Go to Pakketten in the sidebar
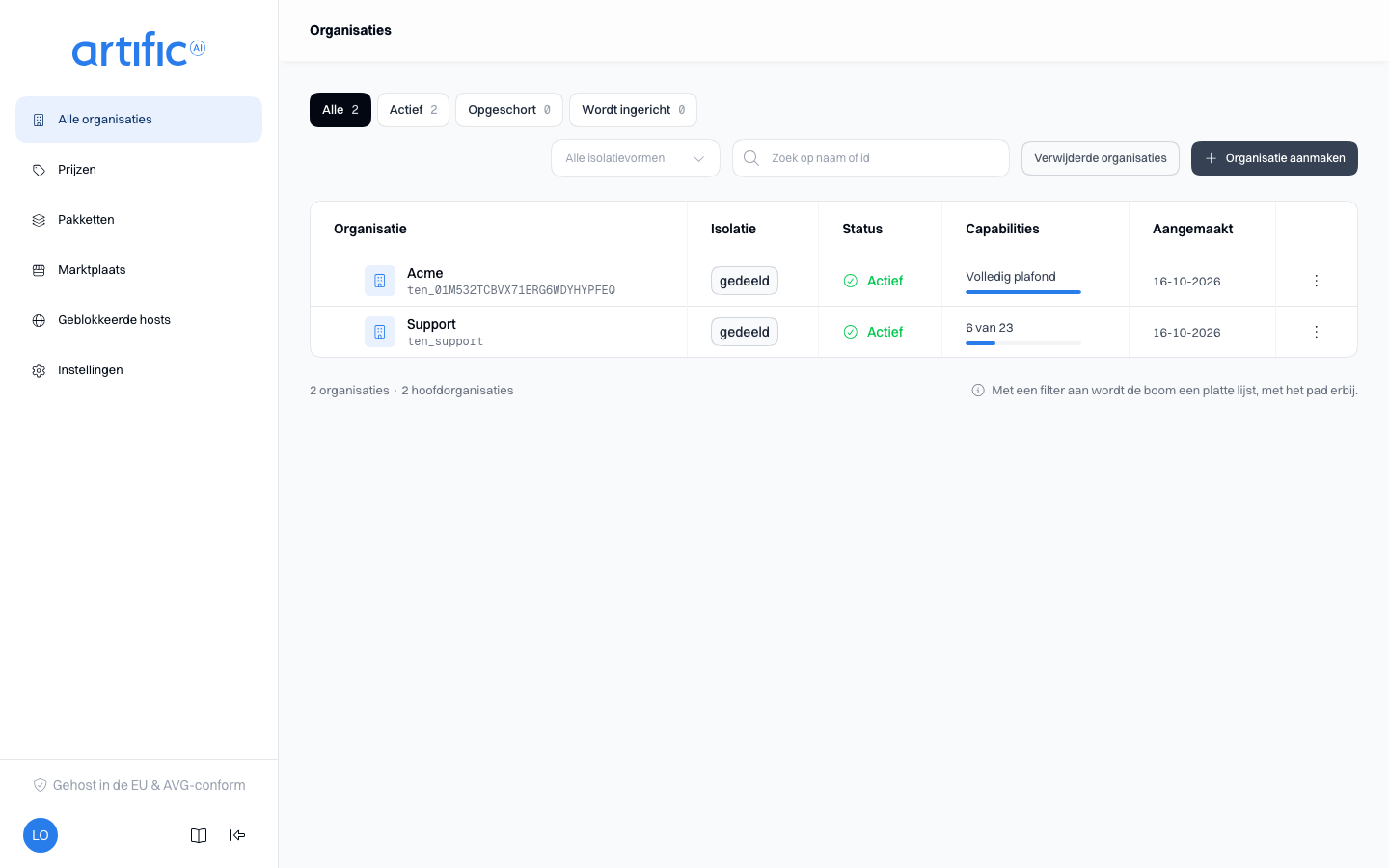This screenshot has width=1389, height=868. coord(139,220)
